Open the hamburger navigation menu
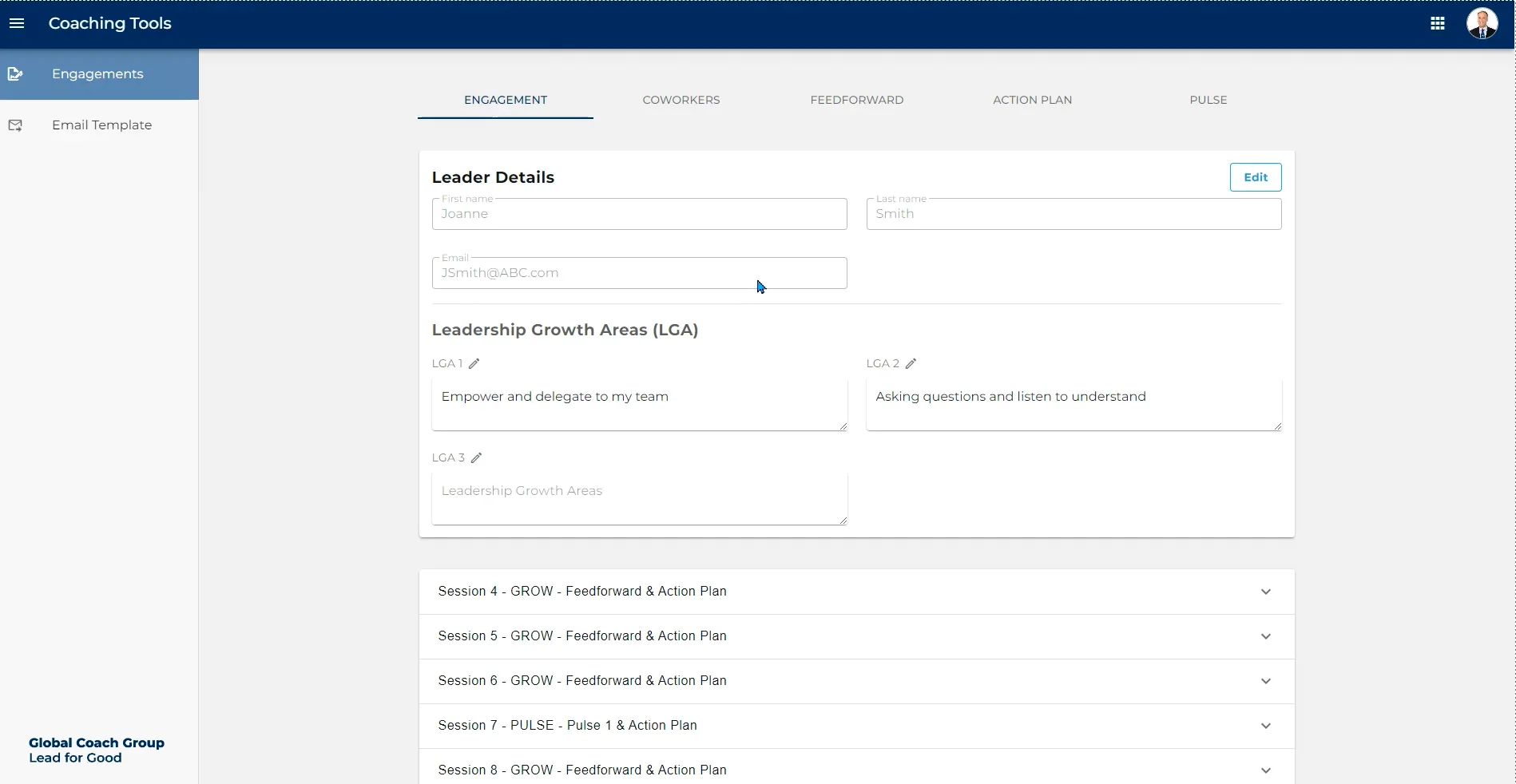The image size is (1516, 784). (17, 23)
